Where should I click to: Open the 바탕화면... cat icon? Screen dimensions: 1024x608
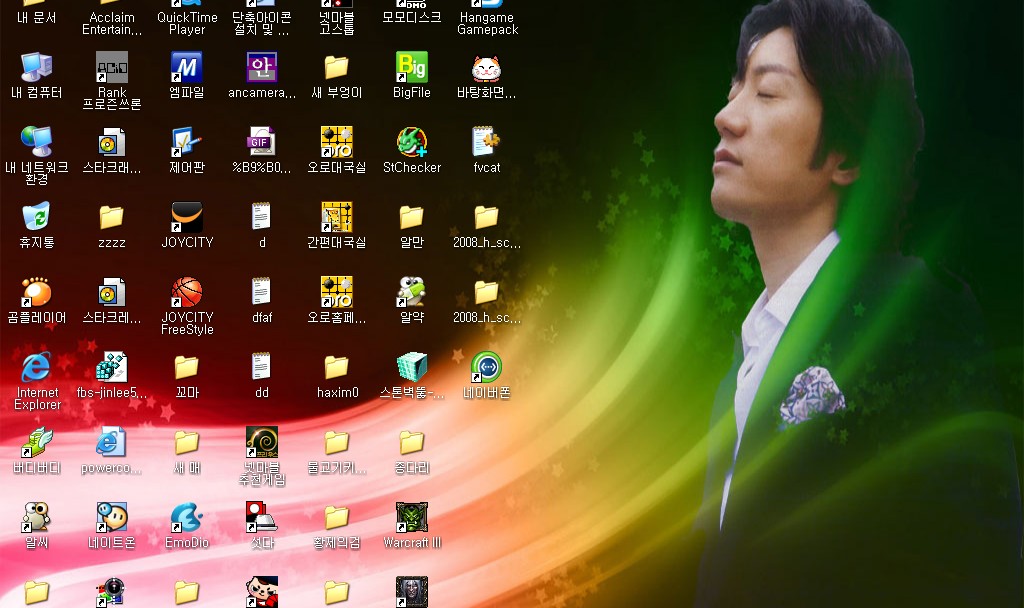point(487,67)
